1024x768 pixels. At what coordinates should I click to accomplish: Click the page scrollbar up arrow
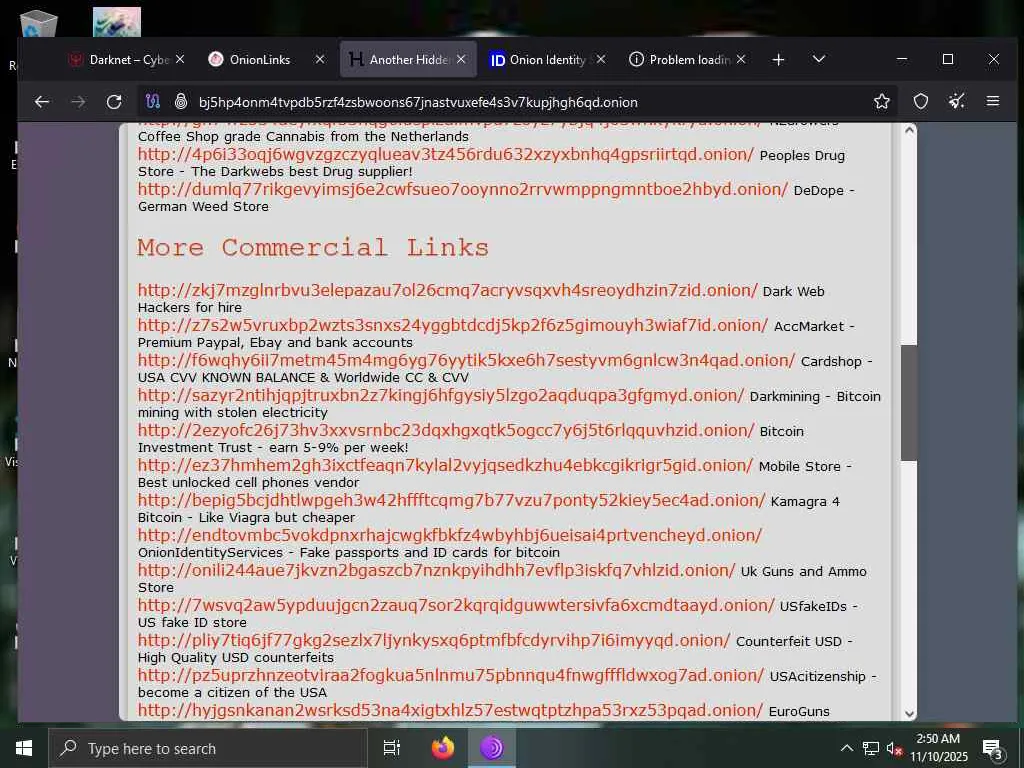[x=909, y=131]
